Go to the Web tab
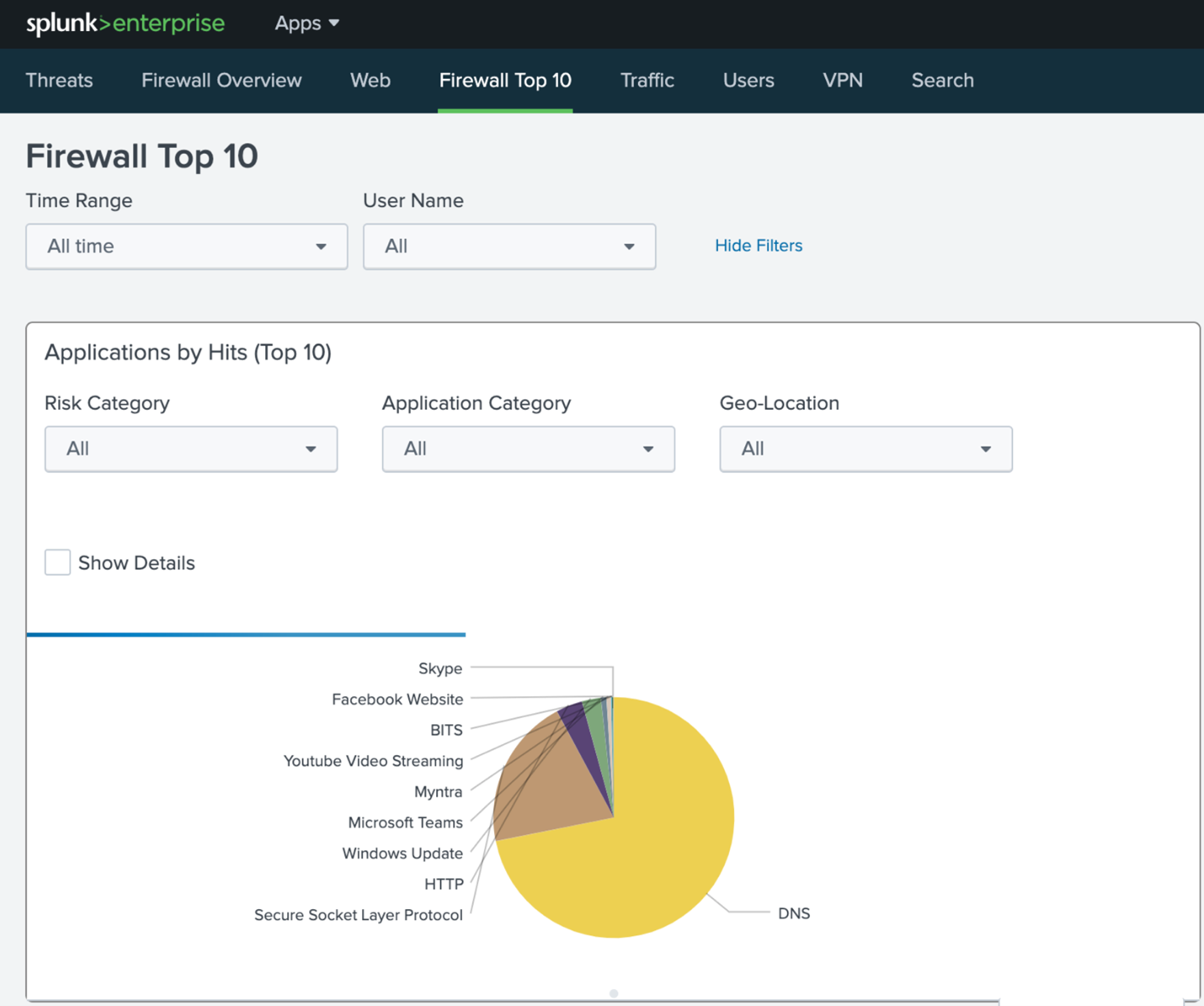The image size is (1204, 1006). pos(370,80)
